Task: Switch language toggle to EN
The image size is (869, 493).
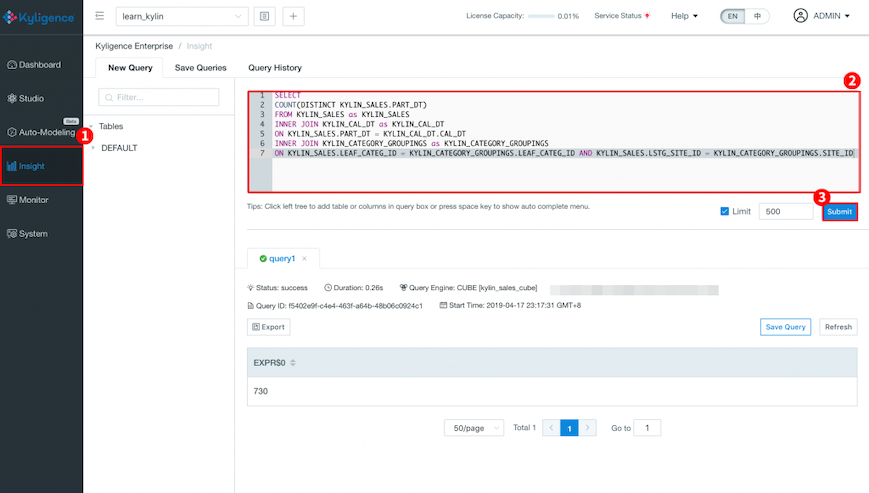Action: point(733,16)
